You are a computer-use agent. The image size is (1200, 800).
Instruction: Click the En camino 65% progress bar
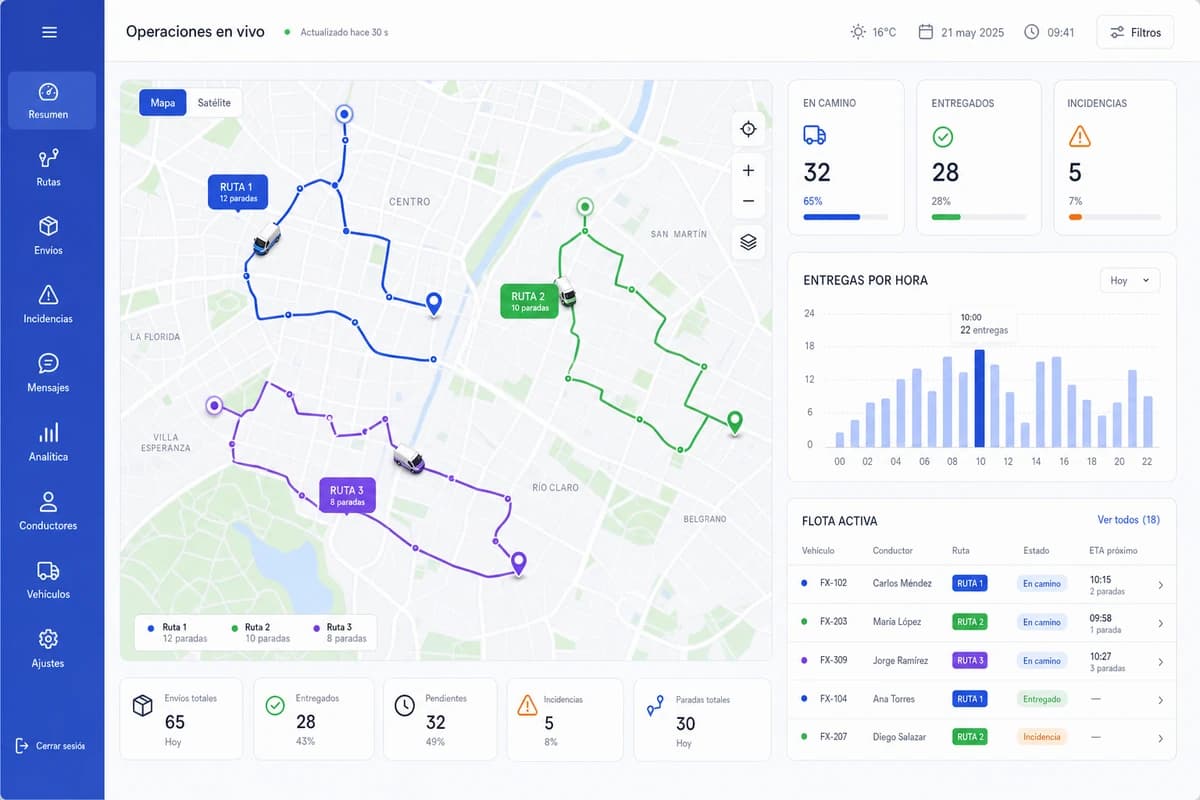click(x=845, y=217)
